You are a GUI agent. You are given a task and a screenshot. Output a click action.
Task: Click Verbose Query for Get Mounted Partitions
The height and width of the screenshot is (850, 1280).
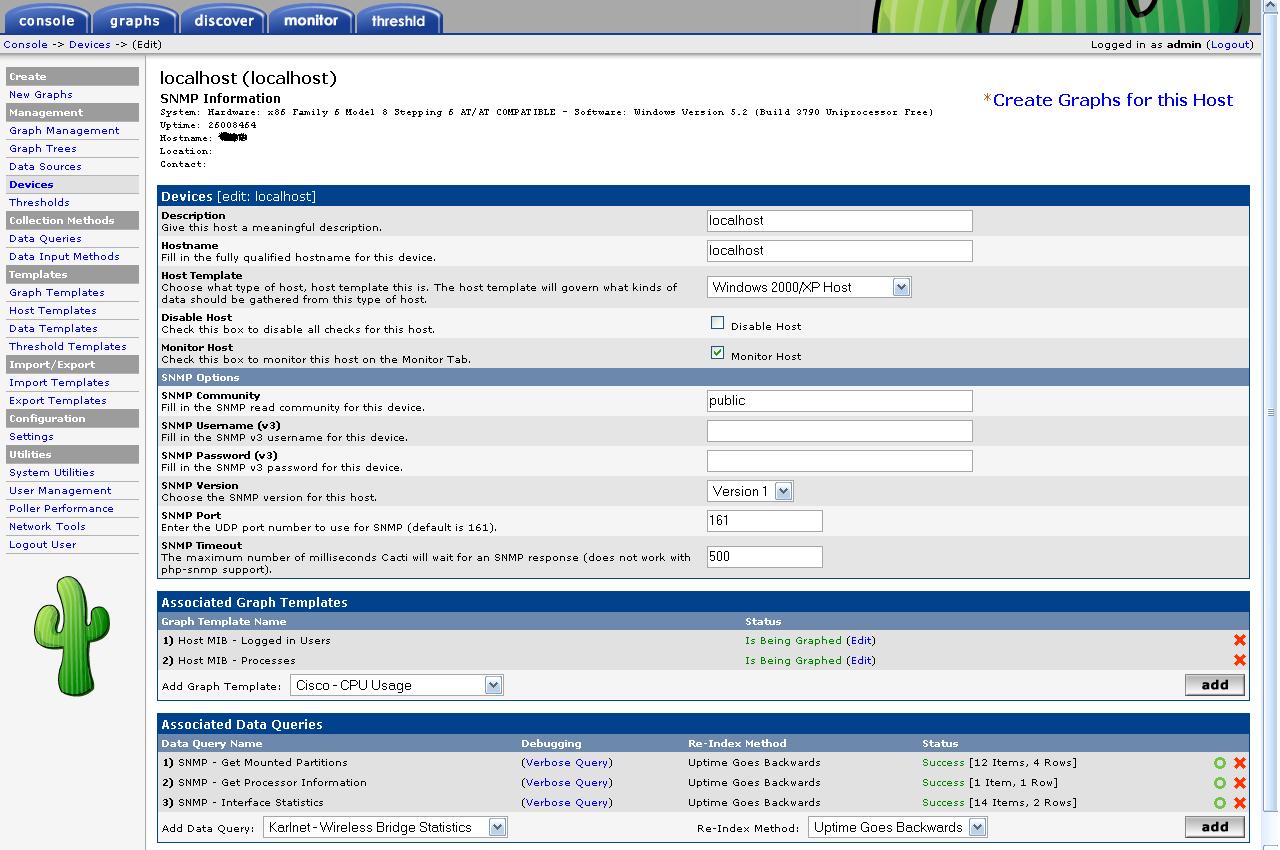point(567,763)
